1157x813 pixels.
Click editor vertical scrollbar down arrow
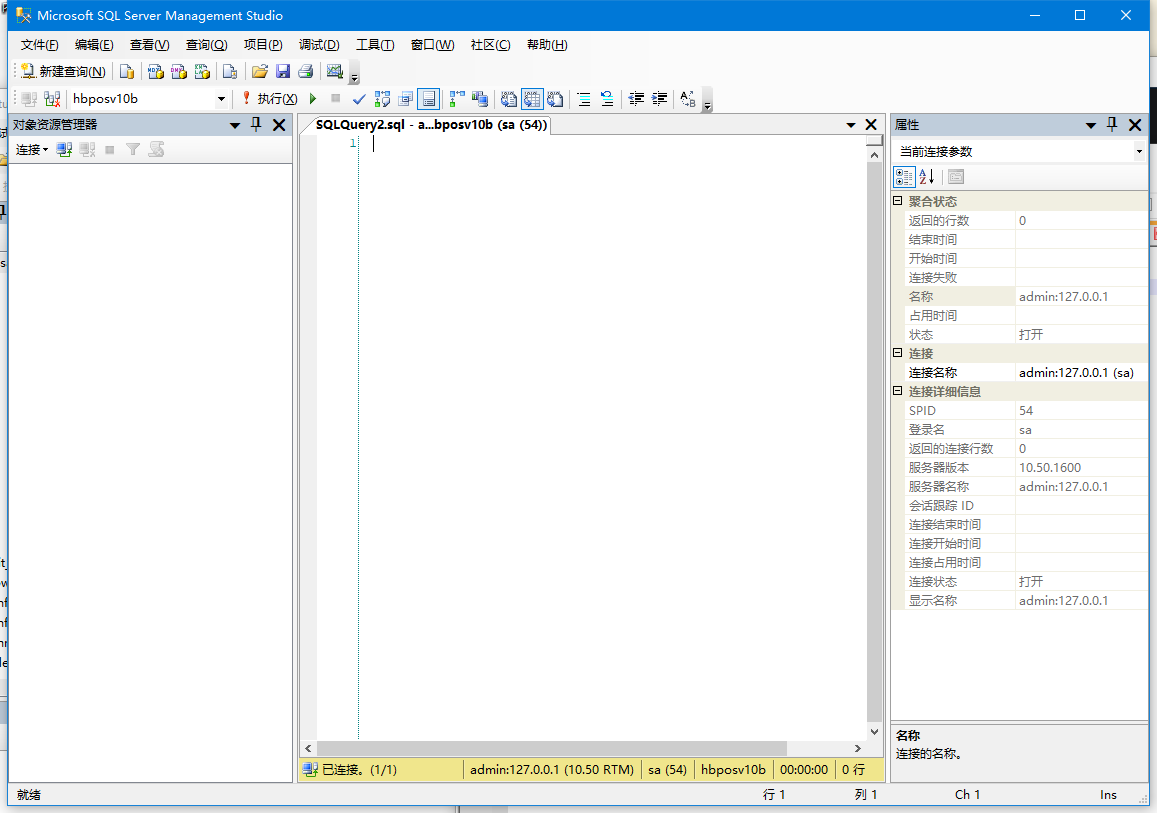(x=874, y=732)
